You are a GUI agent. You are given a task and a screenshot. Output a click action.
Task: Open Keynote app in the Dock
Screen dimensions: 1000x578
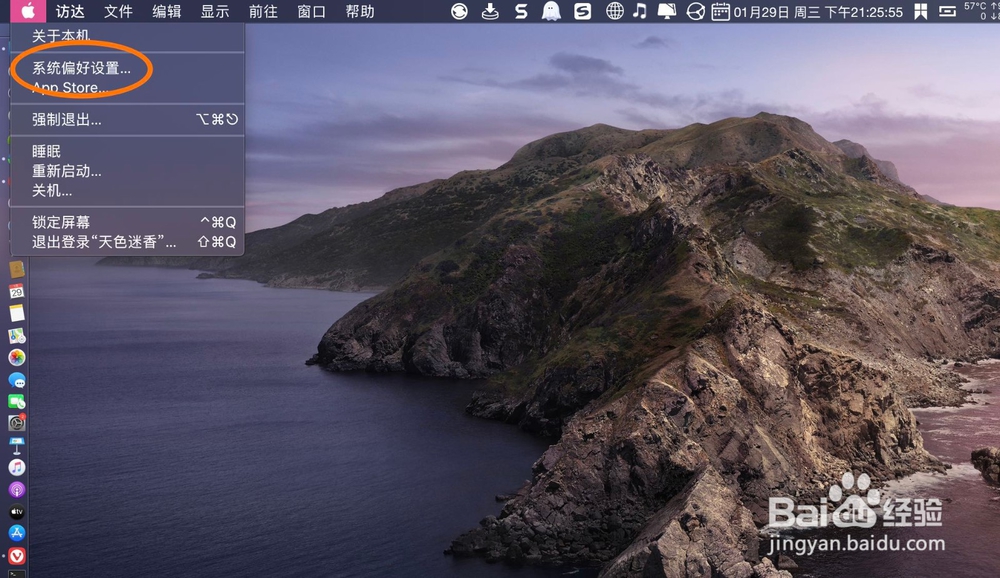(17, 445)
